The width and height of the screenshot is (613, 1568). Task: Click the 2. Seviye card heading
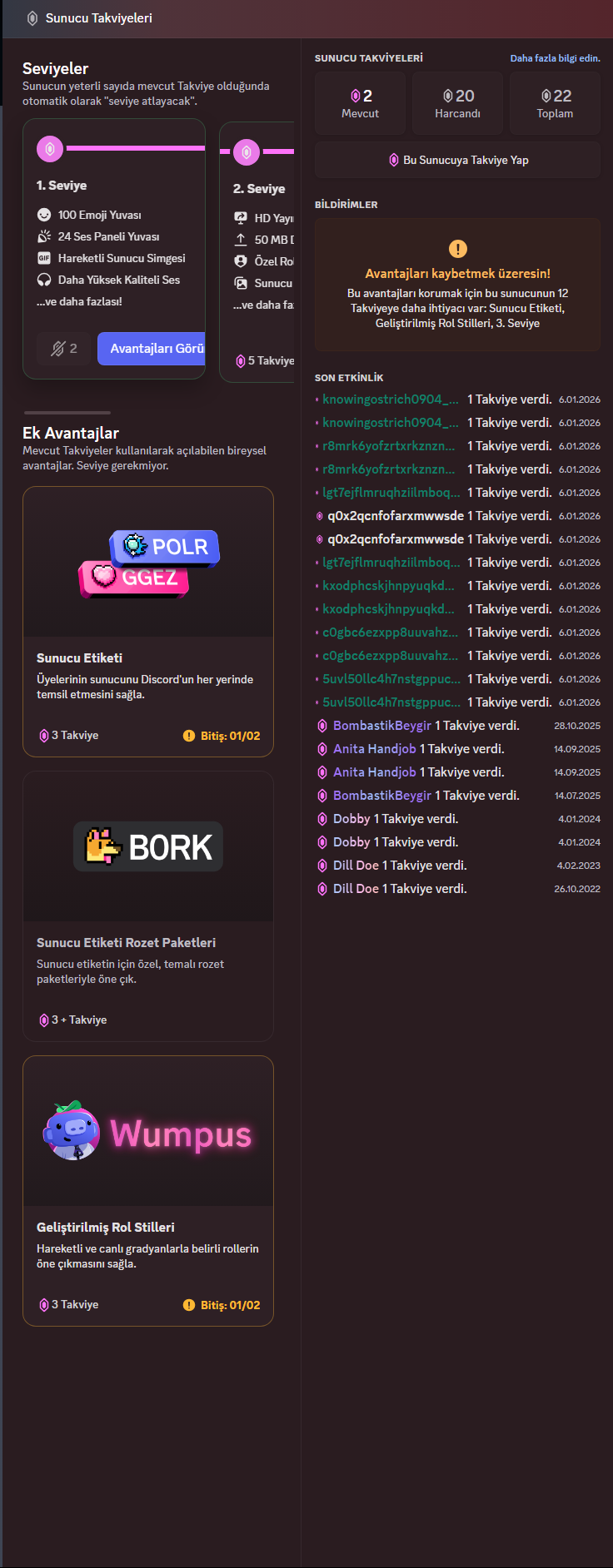[x=259, y=189]
